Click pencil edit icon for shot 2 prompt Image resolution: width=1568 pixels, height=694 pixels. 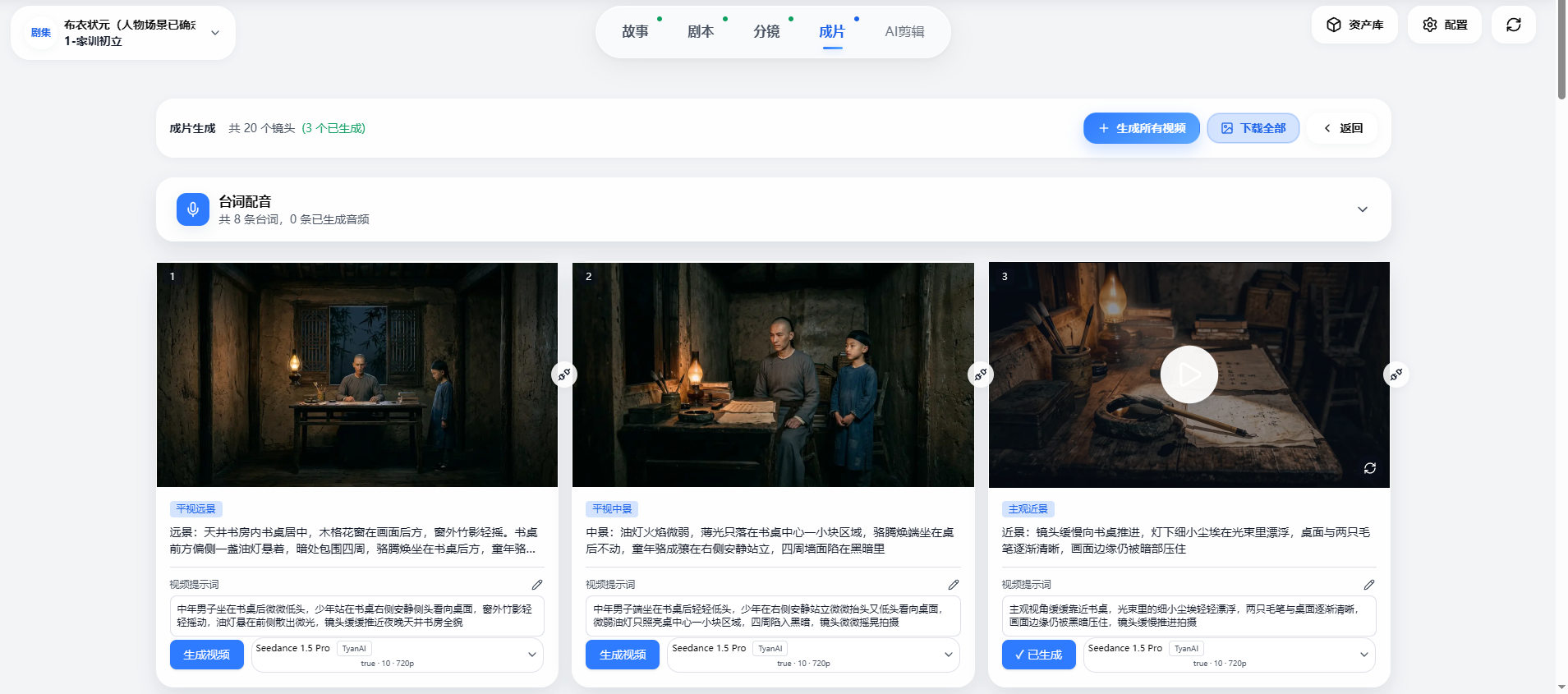953,585
